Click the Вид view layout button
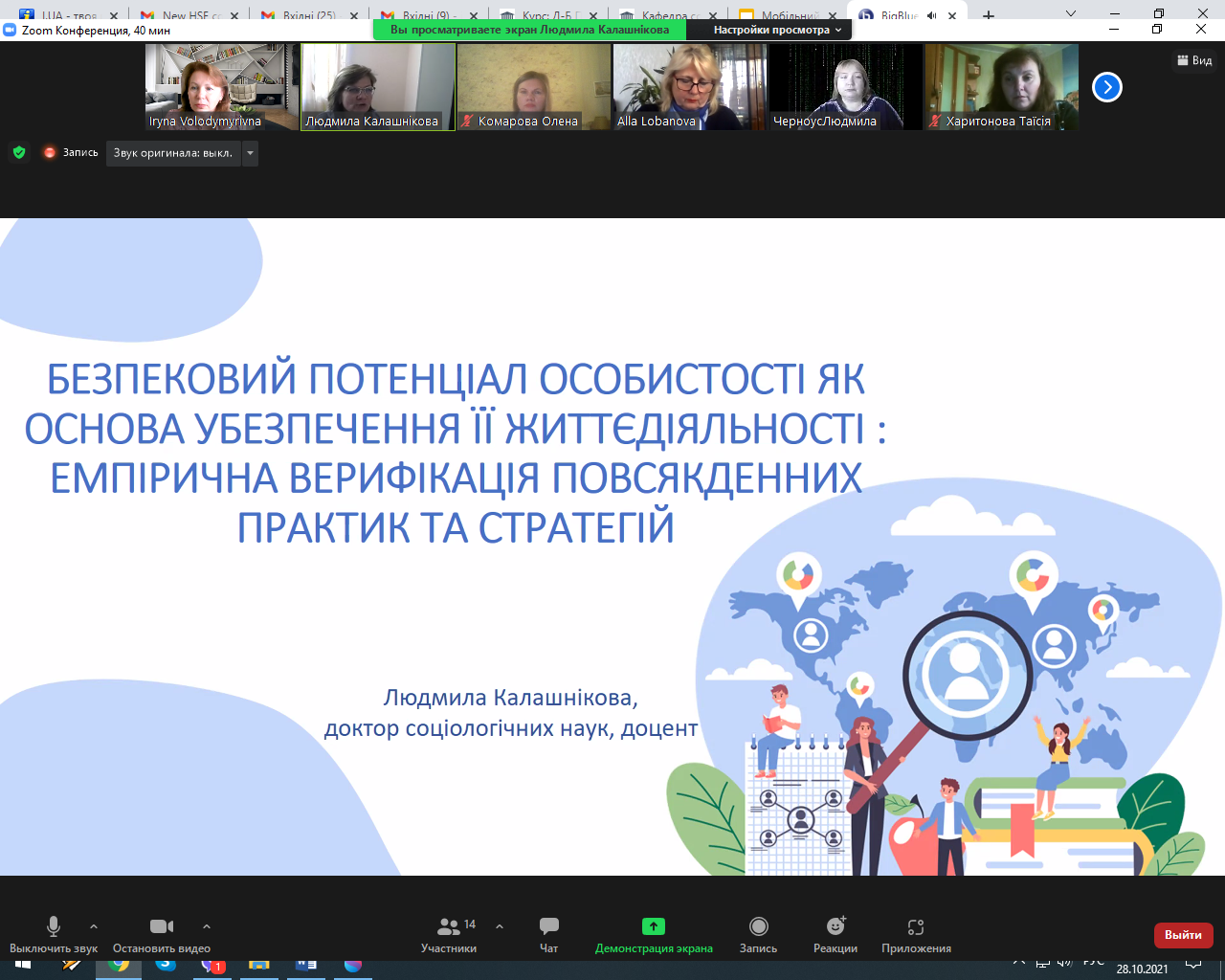Image resolution: width=1225 pixels, height=980 pixels. 1194,60
